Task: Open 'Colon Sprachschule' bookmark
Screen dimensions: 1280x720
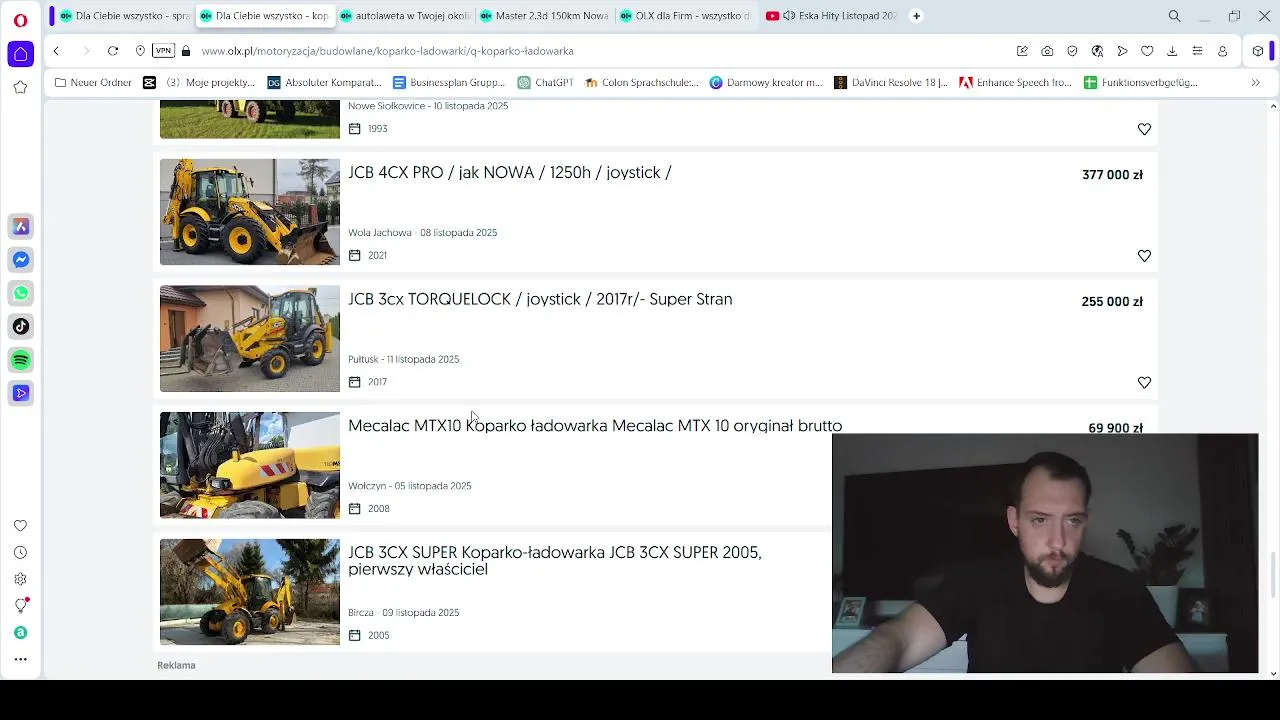Action: (x=641, y=83)
